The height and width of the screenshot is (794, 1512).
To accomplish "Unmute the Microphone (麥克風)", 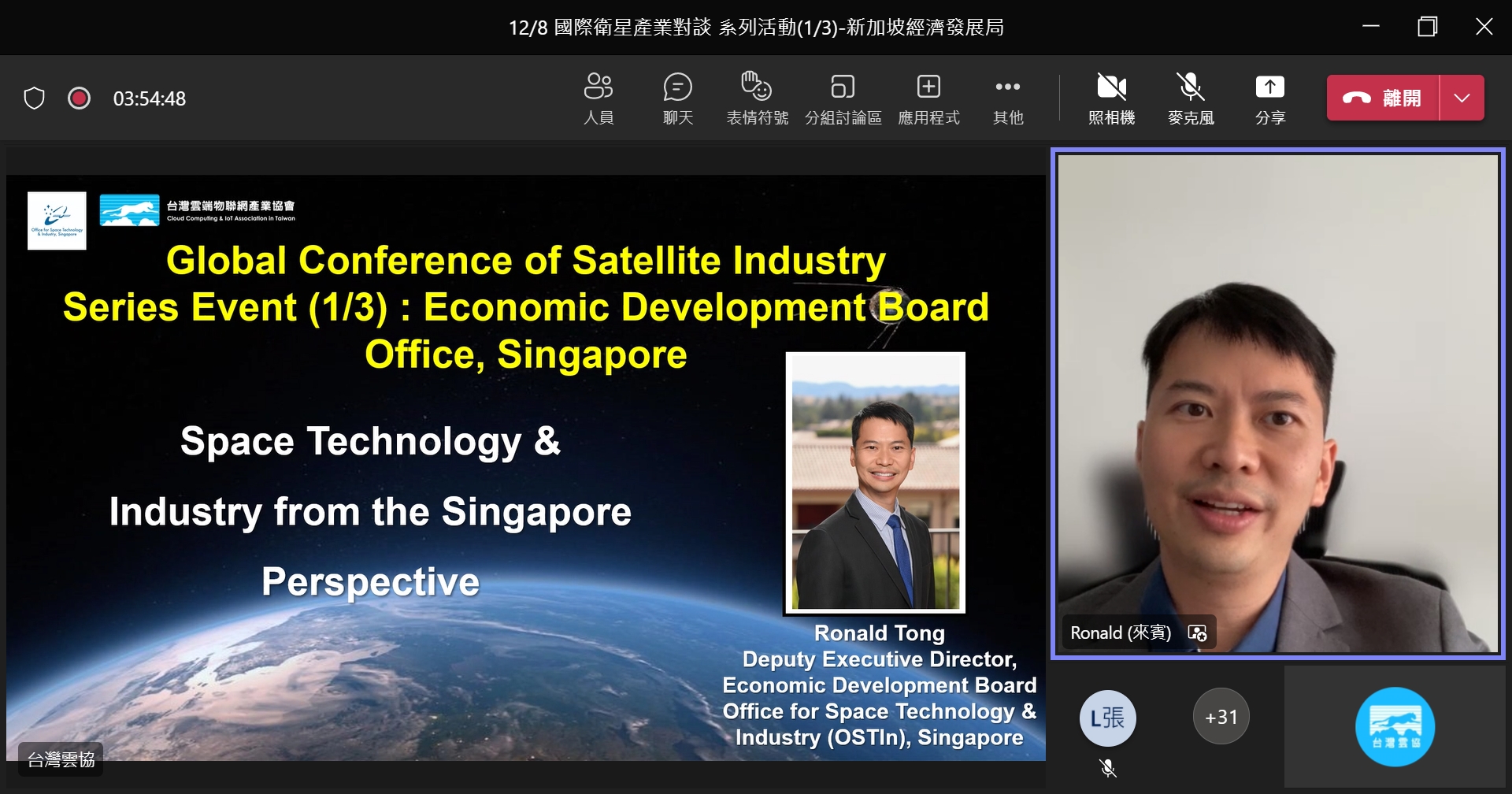I will pos(1191,98).
